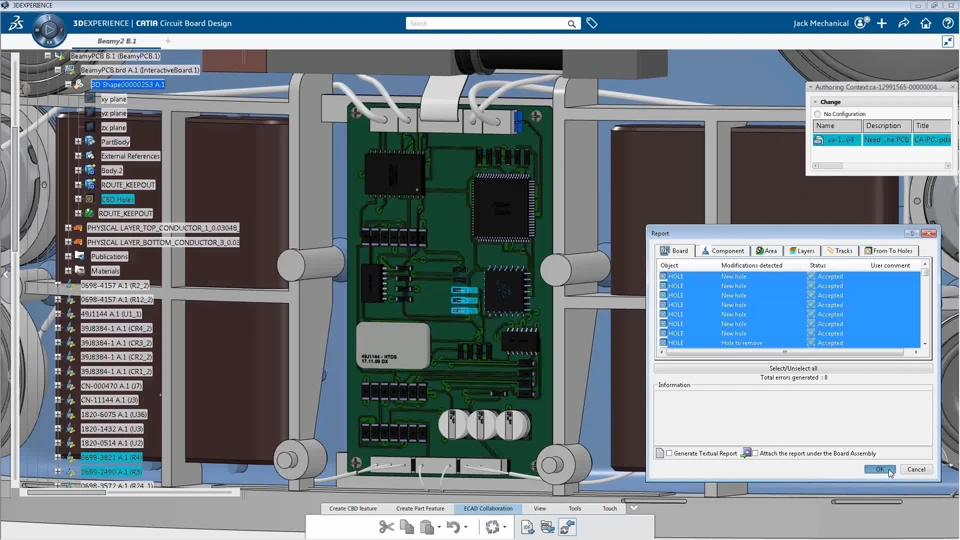Switch to the From To Holes tab
The height and width of the screenshot is (540, 960).
tap(888, 251)
